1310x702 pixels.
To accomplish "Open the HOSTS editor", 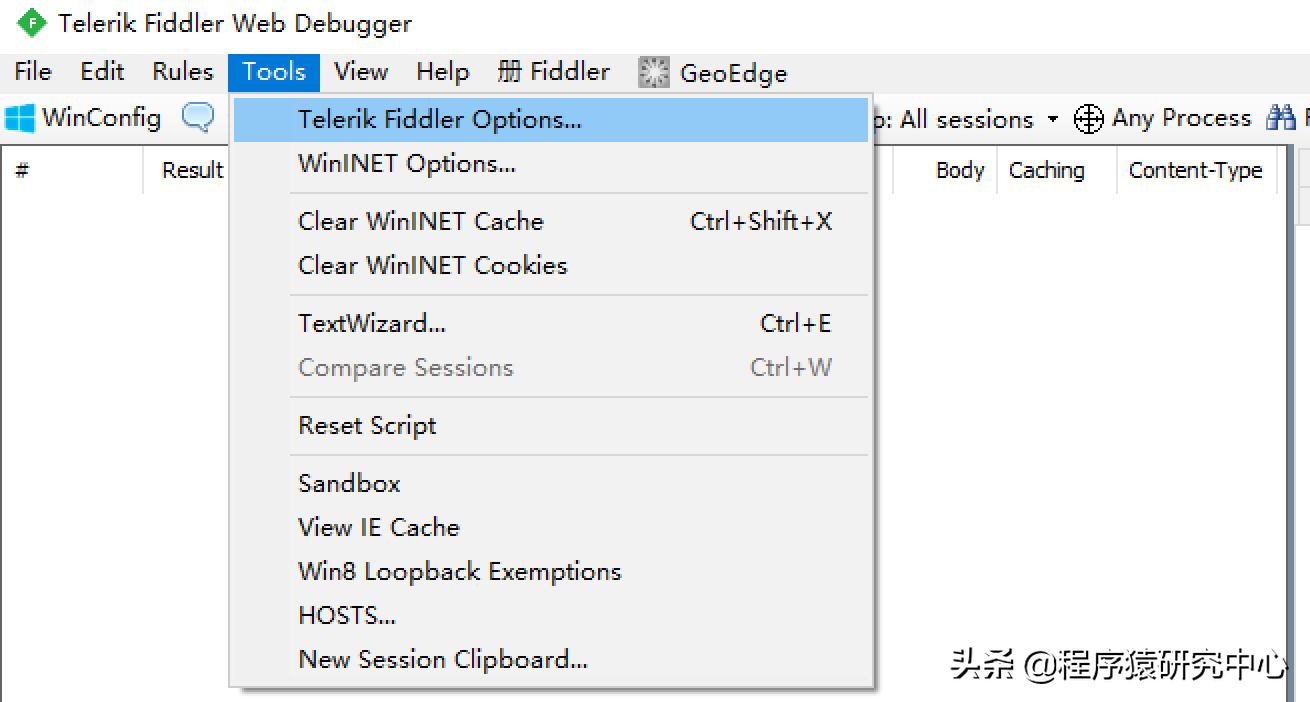I will pyautogui.click(x=347, y=615).
